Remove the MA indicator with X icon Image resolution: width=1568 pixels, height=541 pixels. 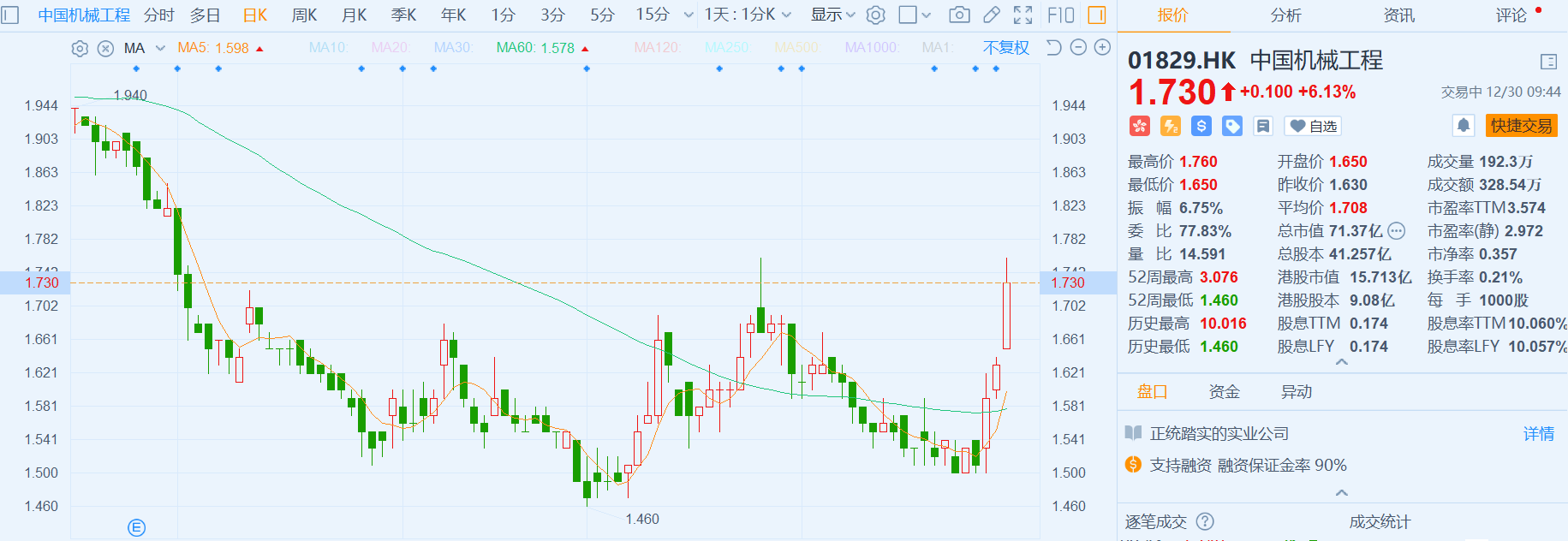coord(105,49)
